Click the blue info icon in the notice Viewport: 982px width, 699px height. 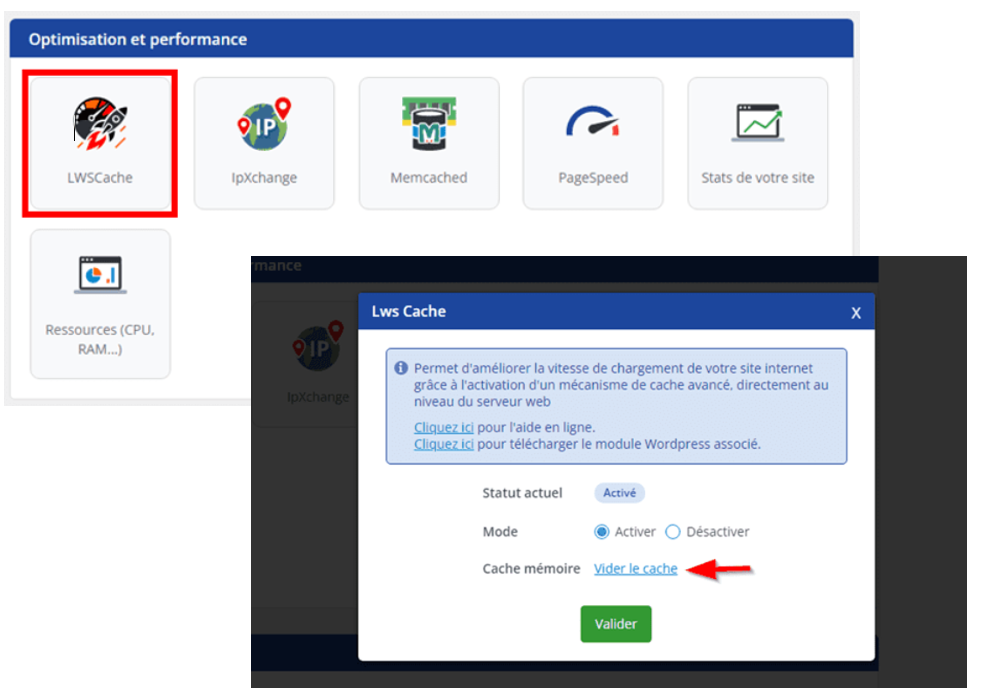(x=401, y=368)
